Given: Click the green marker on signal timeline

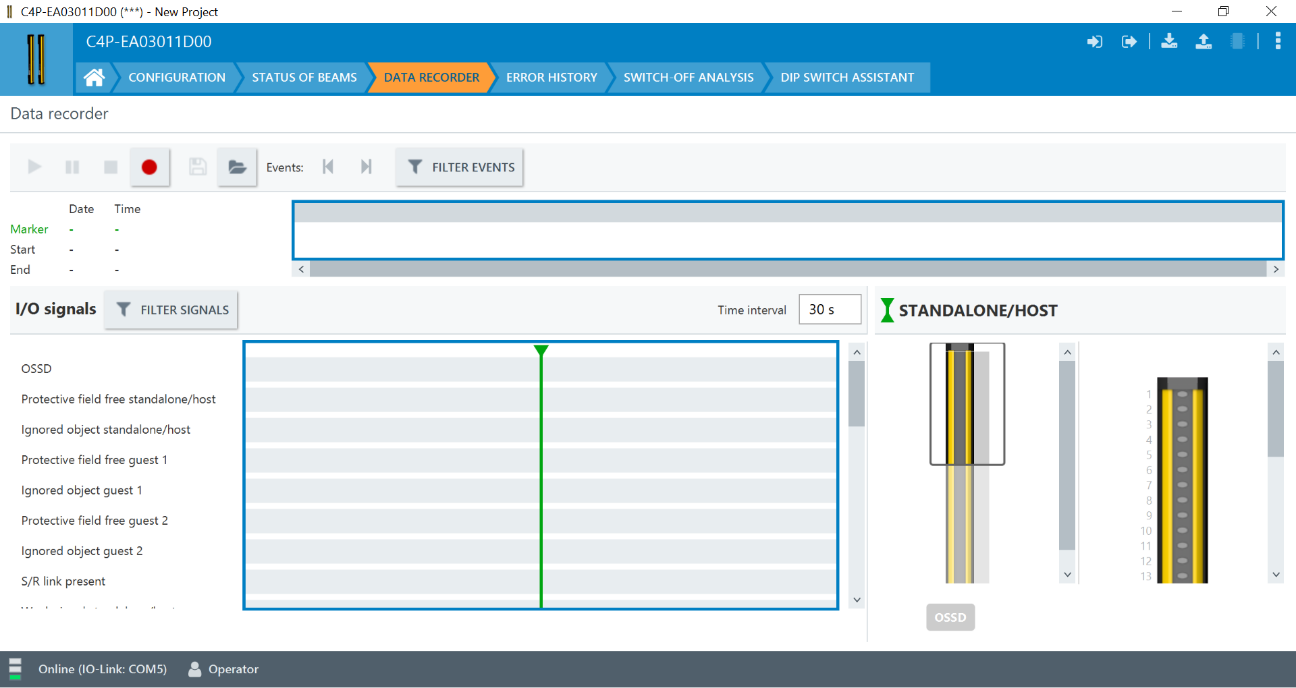Looking at the screenshot, I should tap(541, 352).
